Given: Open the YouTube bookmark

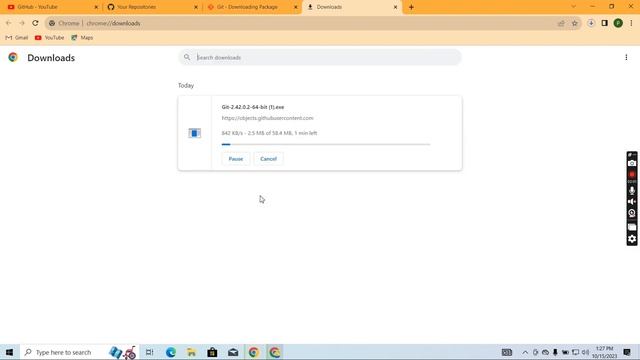Looking at the screenshot, I should click(x=49, y=38).
